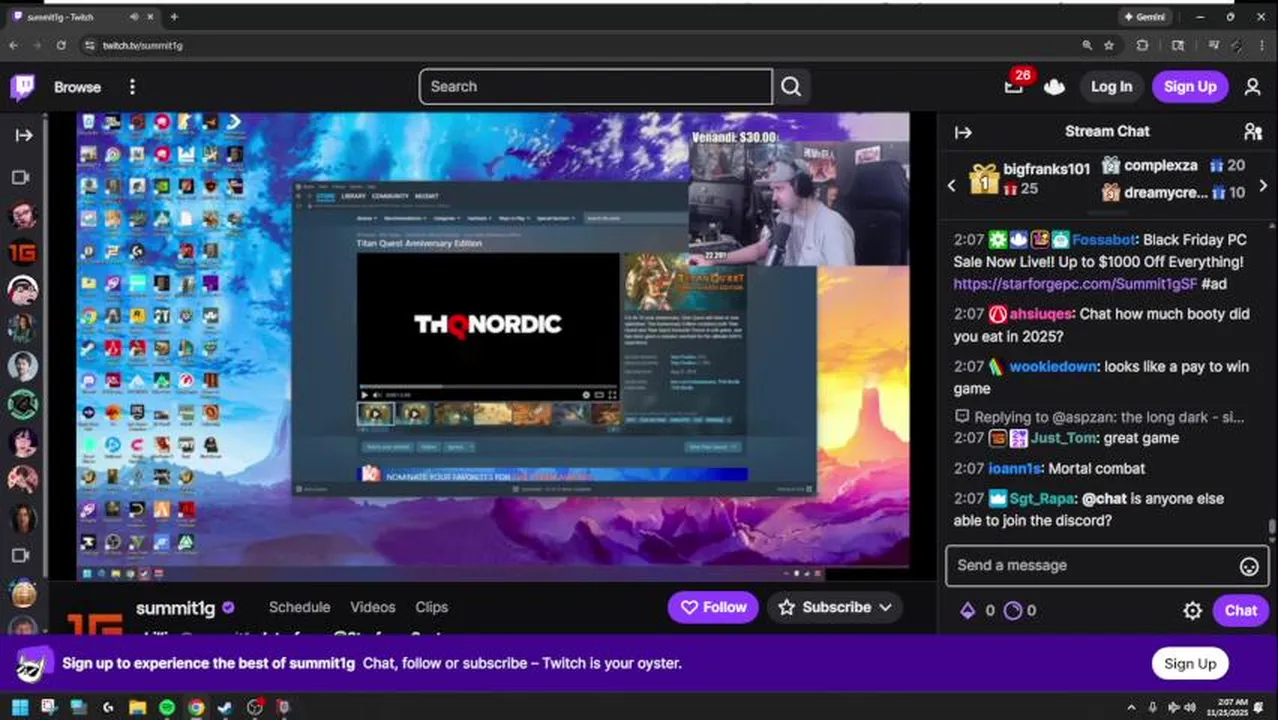Open a new browser tab with plus
The image size is (1278, 720).
point(174,17)
